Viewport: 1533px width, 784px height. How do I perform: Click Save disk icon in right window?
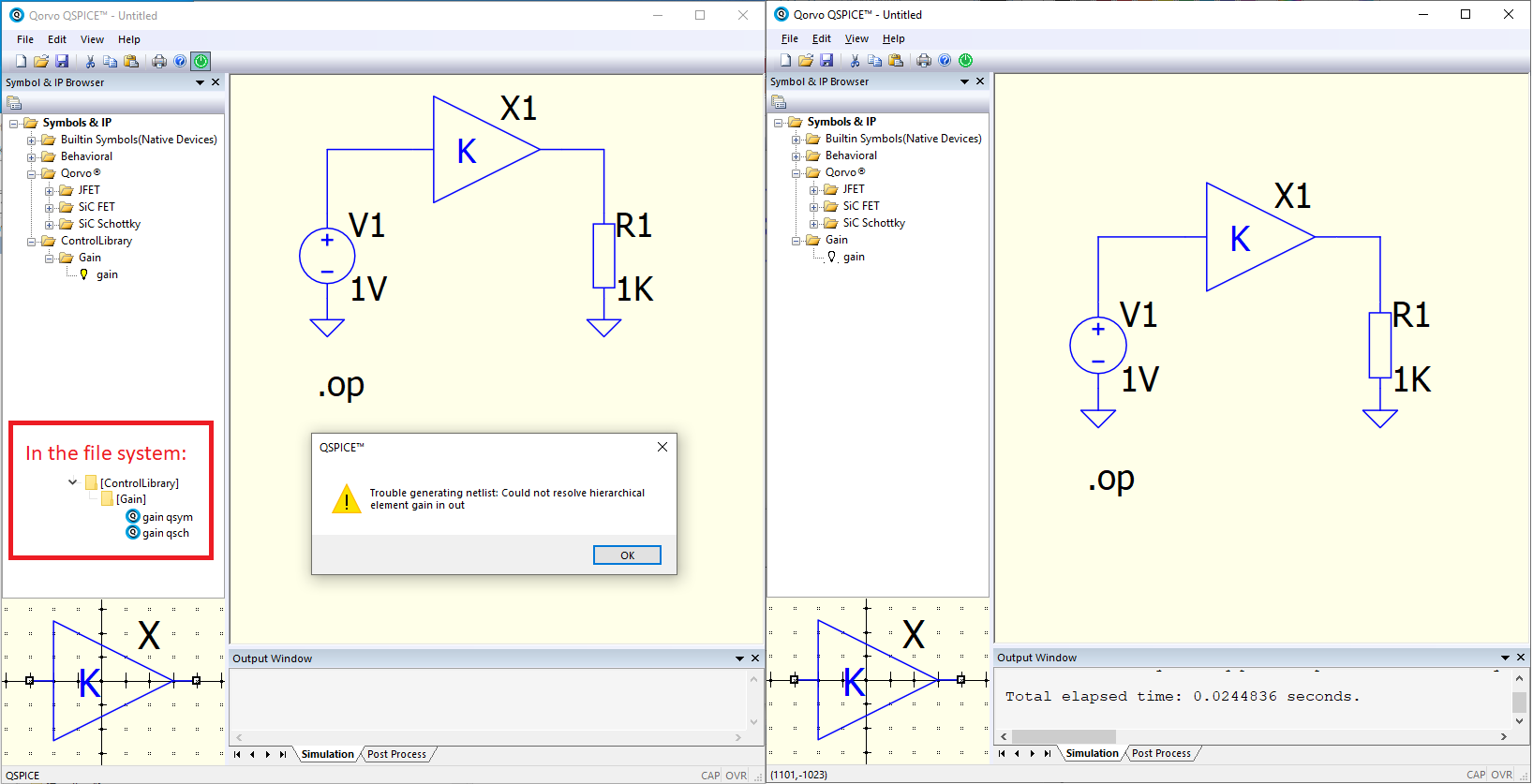click(826, 60)
